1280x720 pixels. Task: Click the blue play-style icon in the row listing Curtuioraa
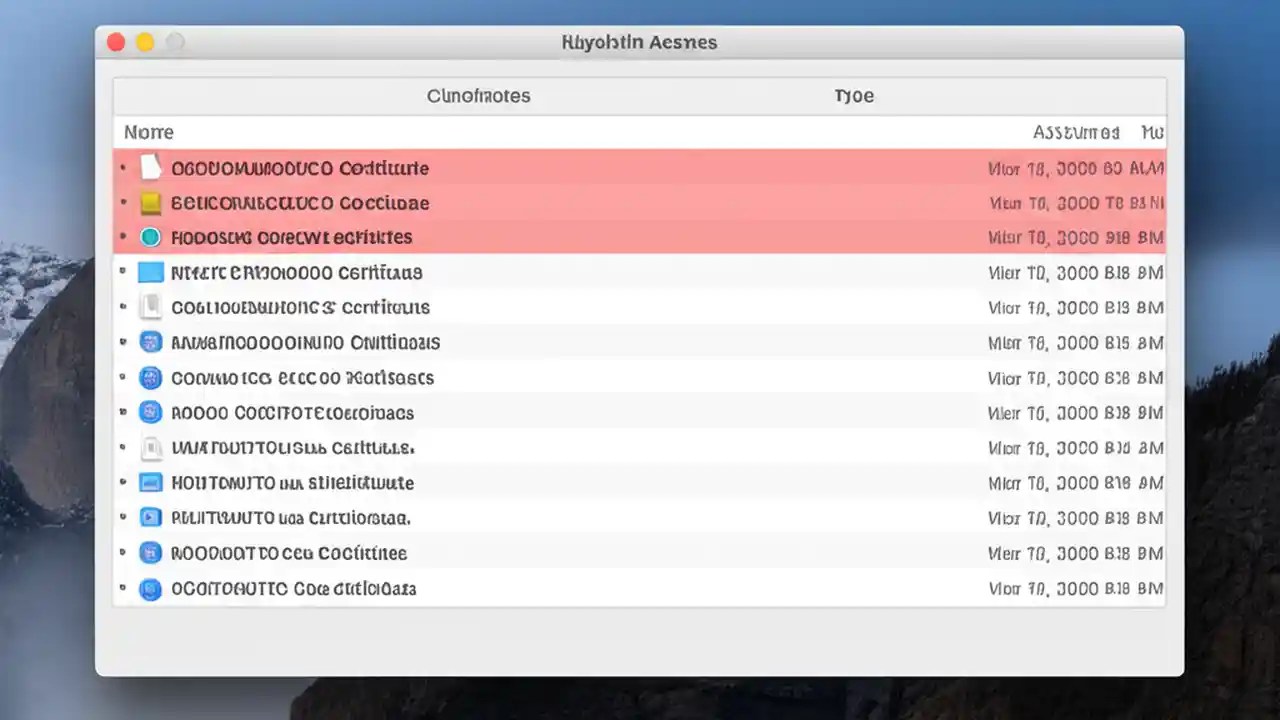coord(151,517)
